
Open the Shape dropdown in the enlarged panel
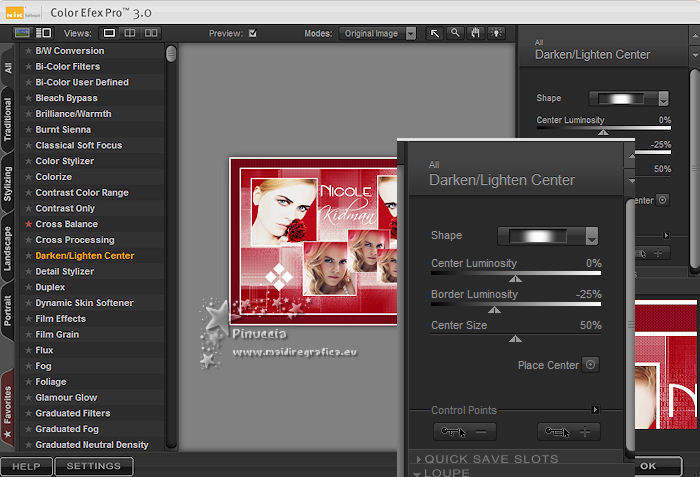[x=548, y=236]
